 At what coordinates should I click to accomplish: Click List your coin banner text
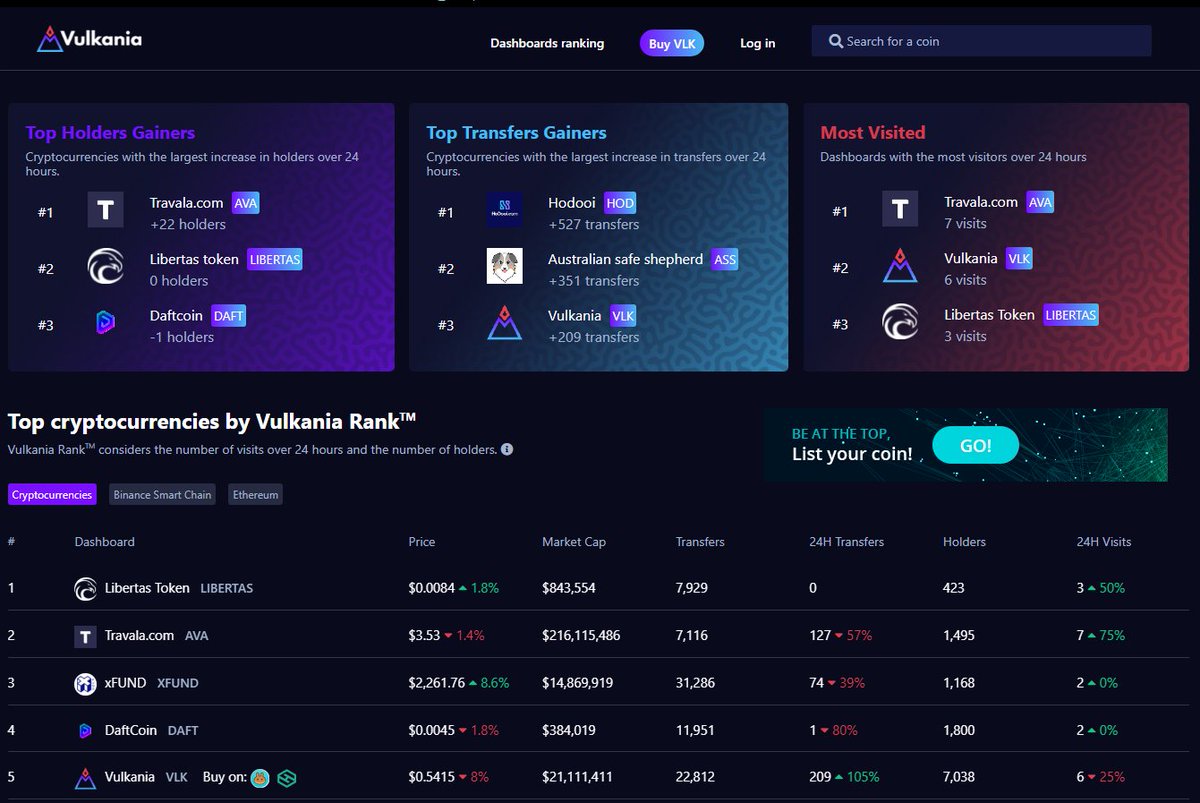[852, 454]
